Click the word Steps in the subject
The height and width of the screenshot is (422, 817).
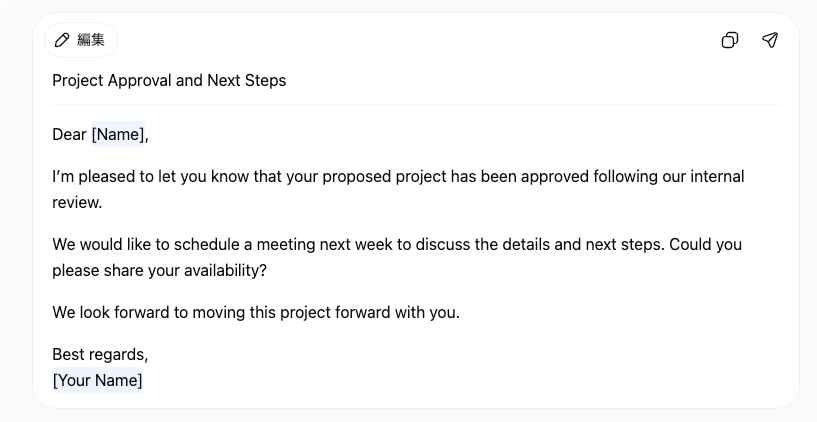pyautogui.click(x=265, y=81)
